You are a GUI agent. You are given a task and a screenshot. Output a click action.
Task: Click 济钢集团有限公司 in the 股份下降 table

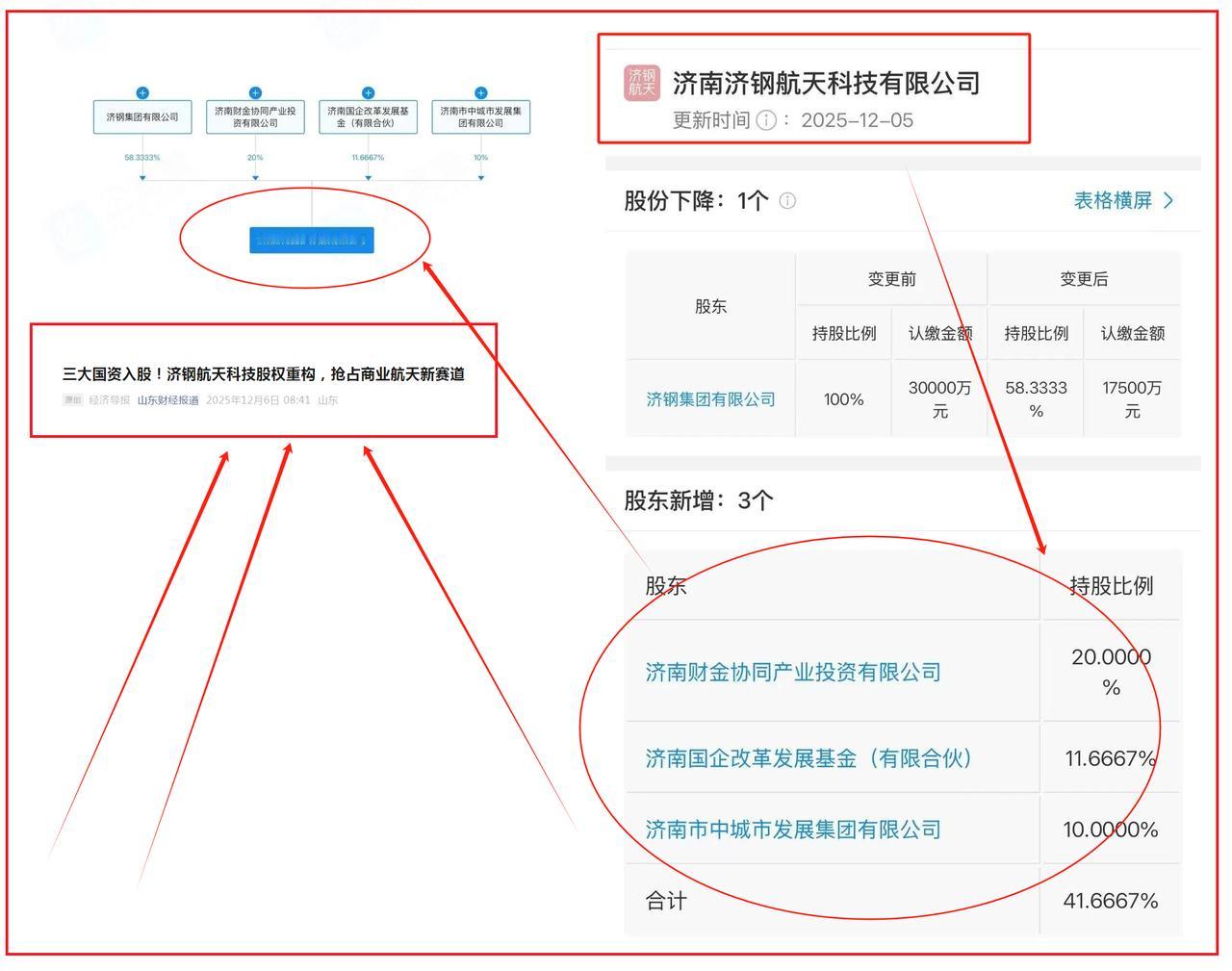click(711, 397)
